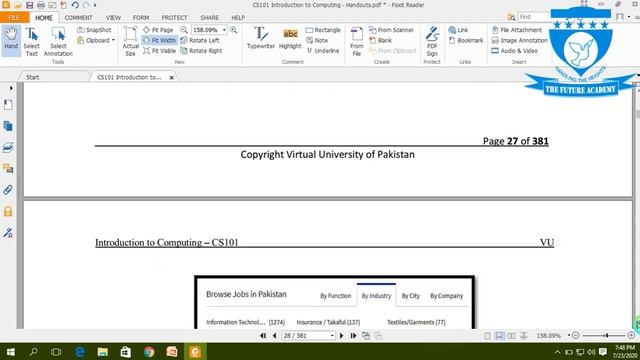Open the VIEW ribbon tab
Image resolution: width=640 pixels, height=360 pixels.
[x=113, y=18]
